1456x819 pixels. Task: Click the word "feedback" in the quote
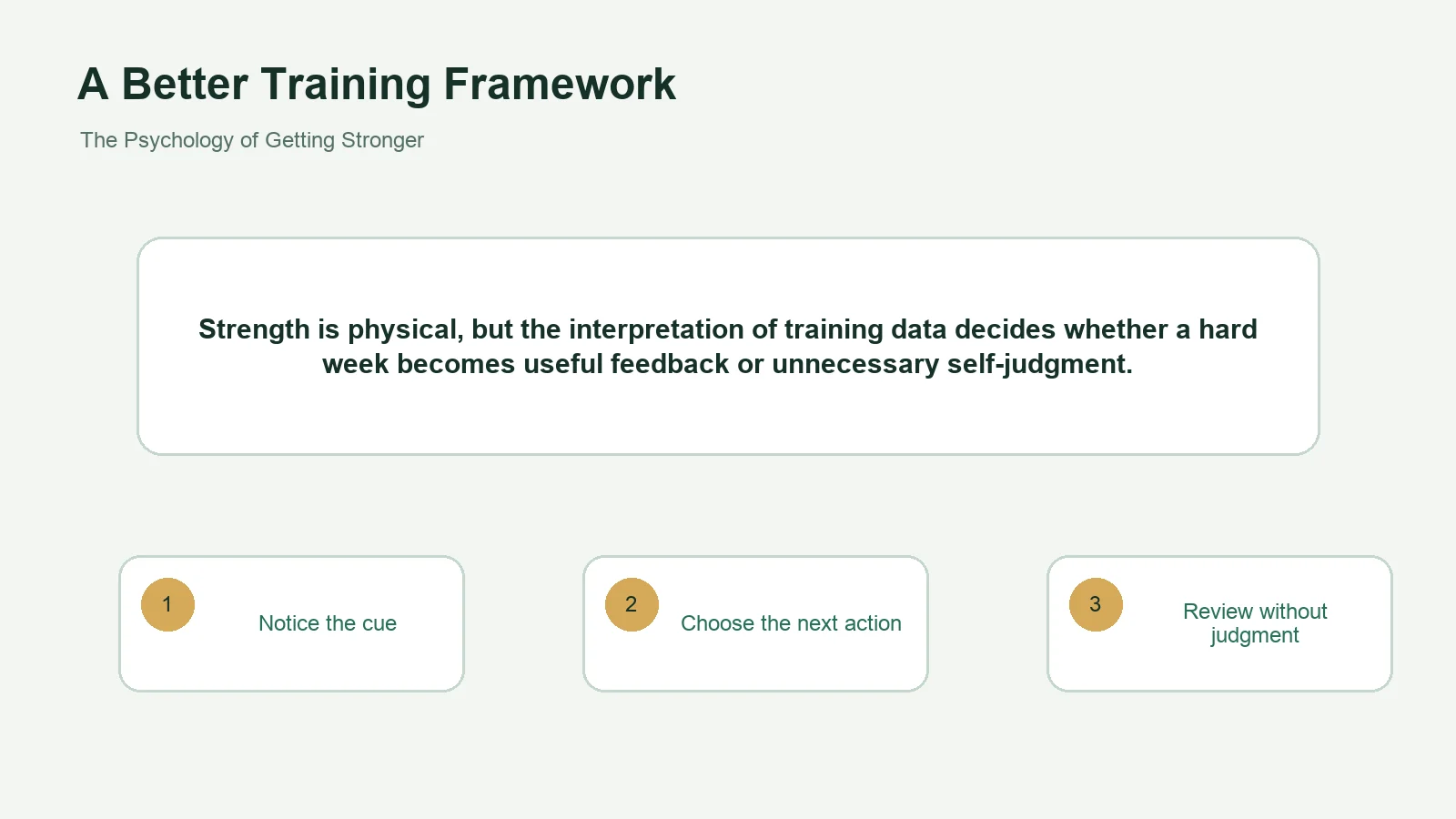pos(669,364)
